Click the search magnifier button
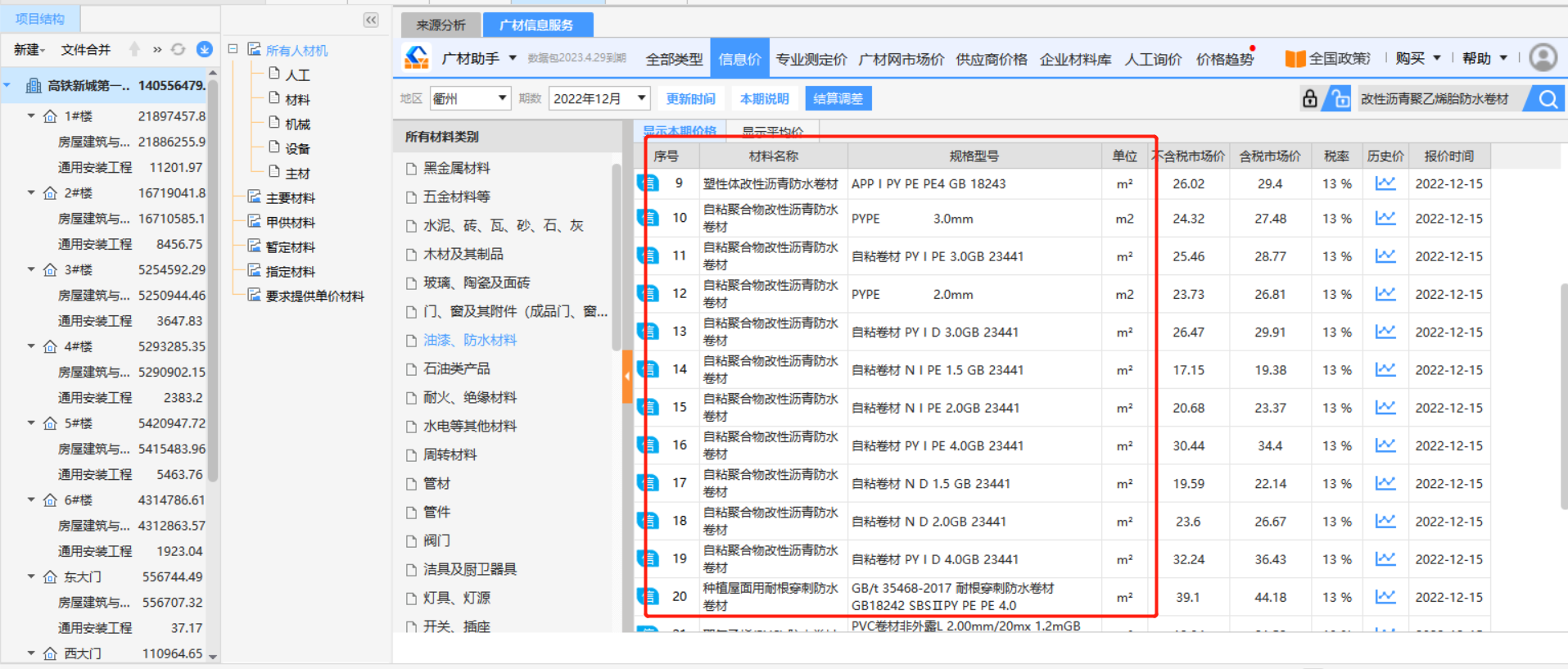 tap(1548, 99)
